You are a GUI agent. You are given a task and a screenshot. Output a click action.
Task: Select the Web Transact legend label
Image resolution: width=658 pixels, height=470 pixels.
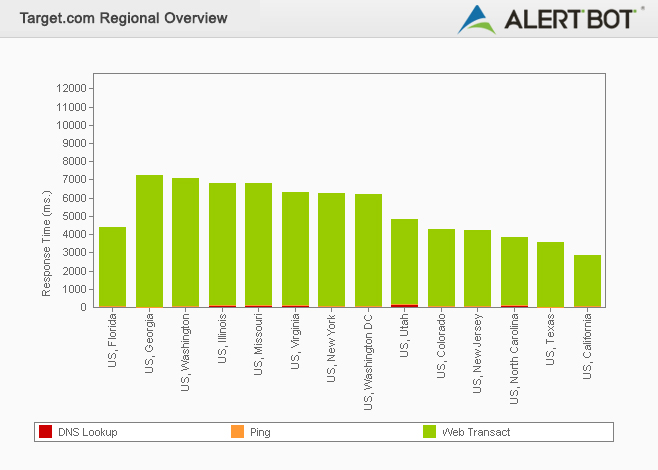[476, 432]
